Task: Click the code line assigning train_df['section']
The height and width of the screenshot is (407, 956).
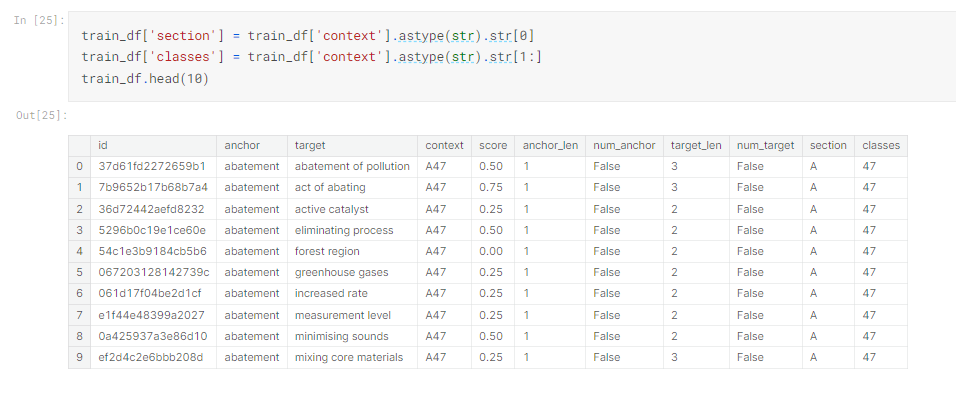Action: coord(300,36)
